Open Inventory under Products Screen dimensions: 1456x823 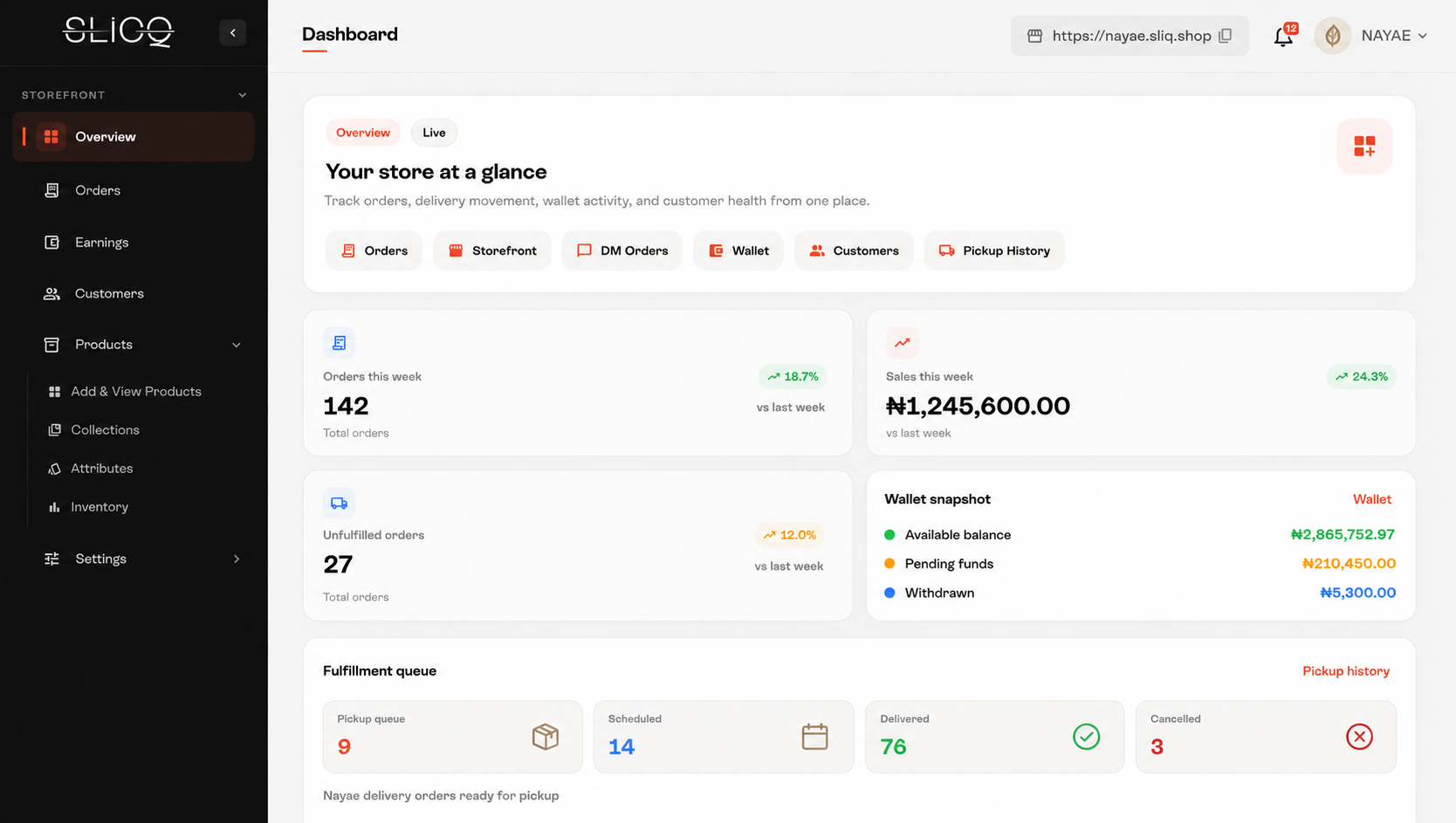click(x=100, y=506)
